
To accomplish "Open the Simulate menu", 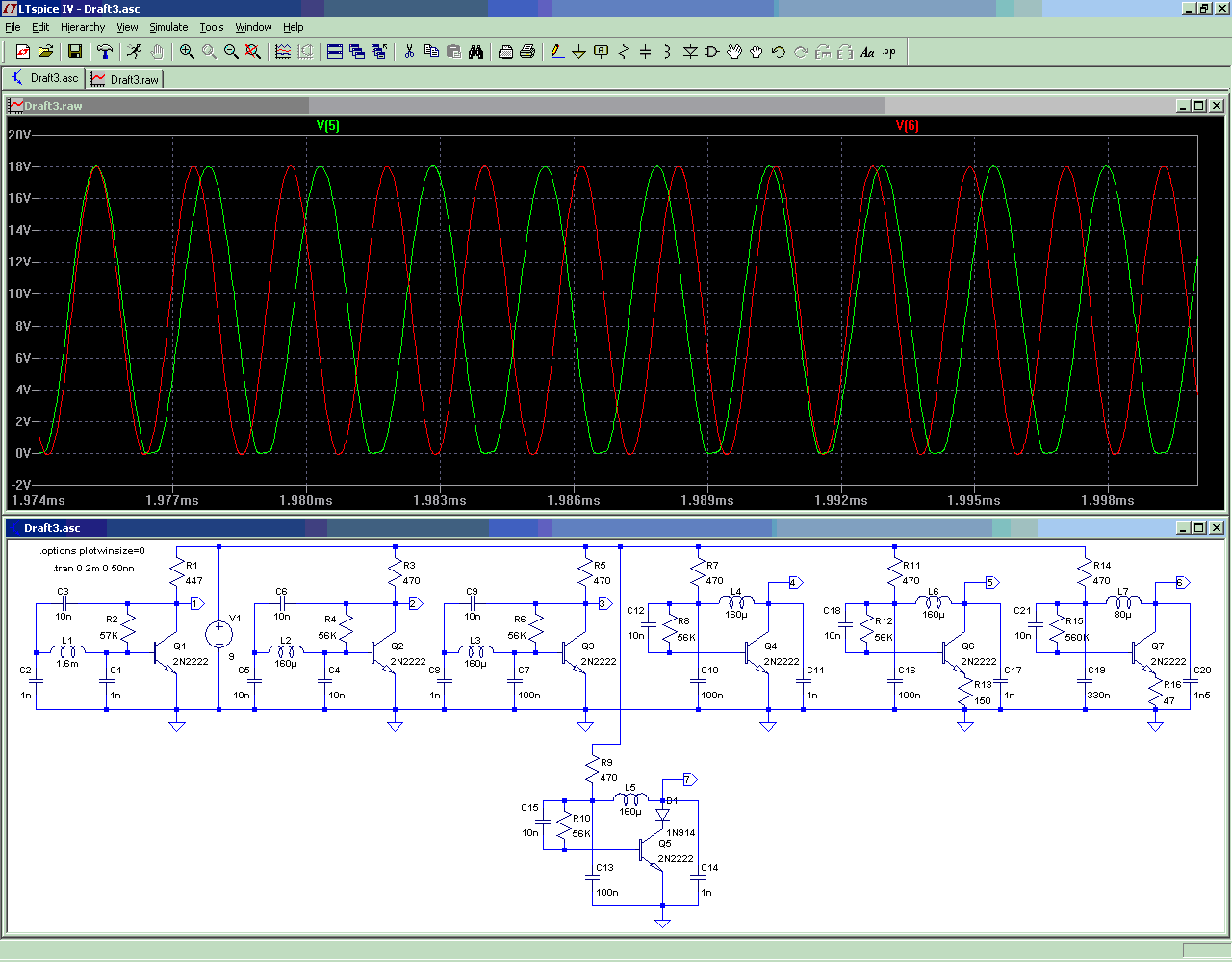I will pyautogui.click(x=168, y=27).
